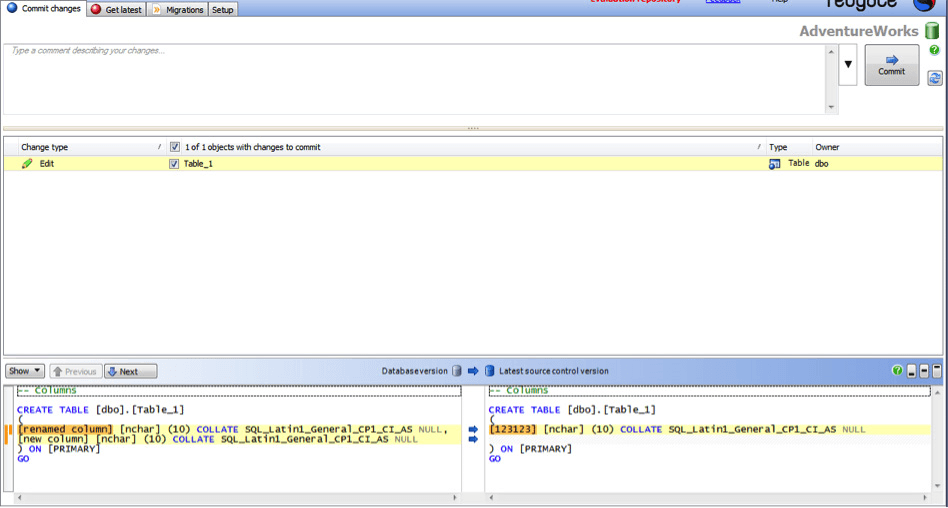The image size is (948, 508).
Task: Click the GO line in the left pane
Action: (23, 459)
